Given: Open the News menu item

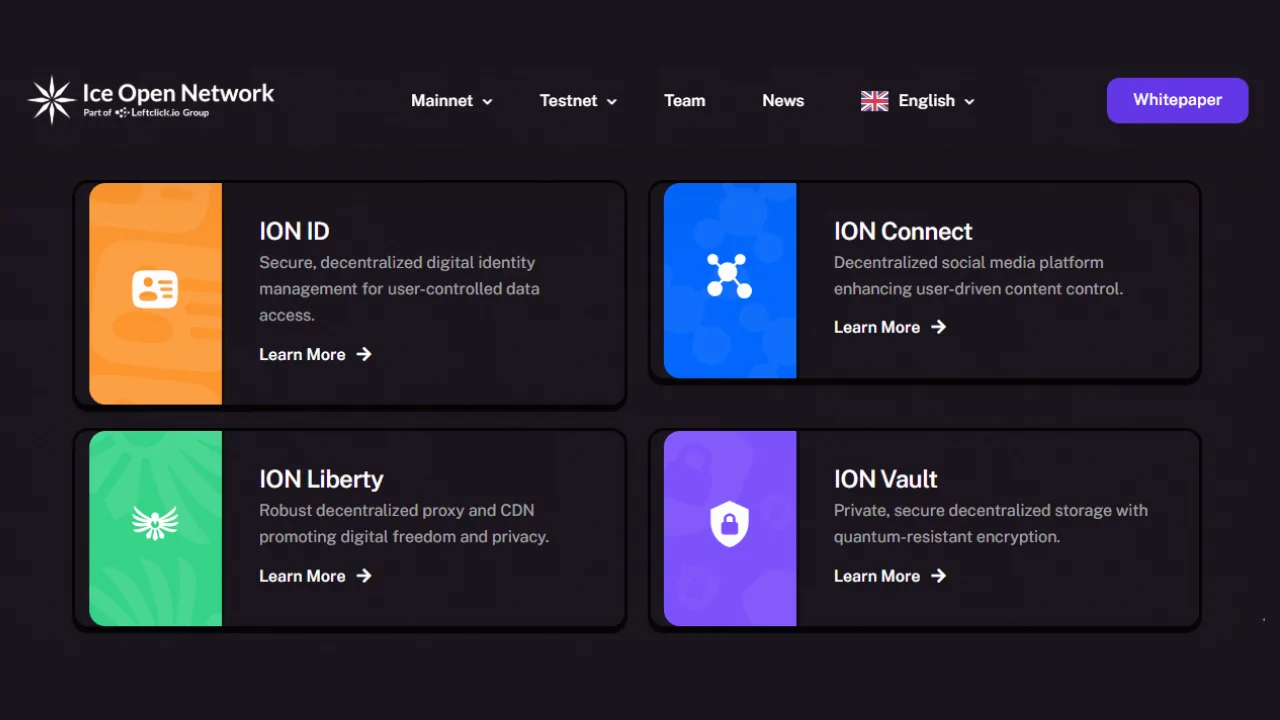Looking at the screenshot, I should (x=782, y=101).
